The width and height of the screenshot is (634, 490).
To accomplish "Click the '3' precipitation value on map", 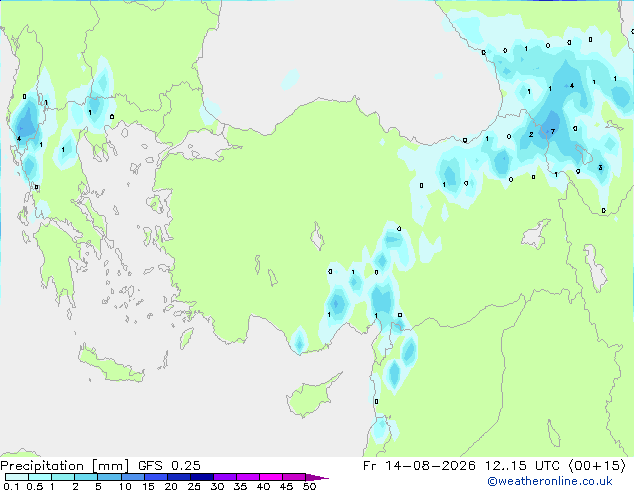I will click(600, 167).
